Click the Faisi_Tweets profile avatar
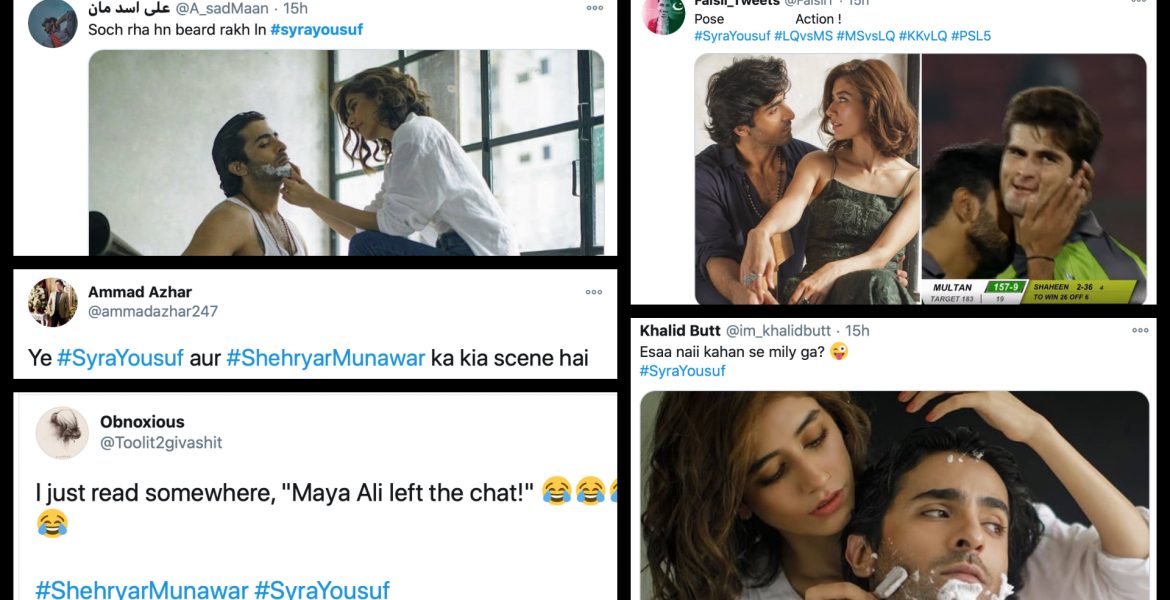 (x=663, y=17)
